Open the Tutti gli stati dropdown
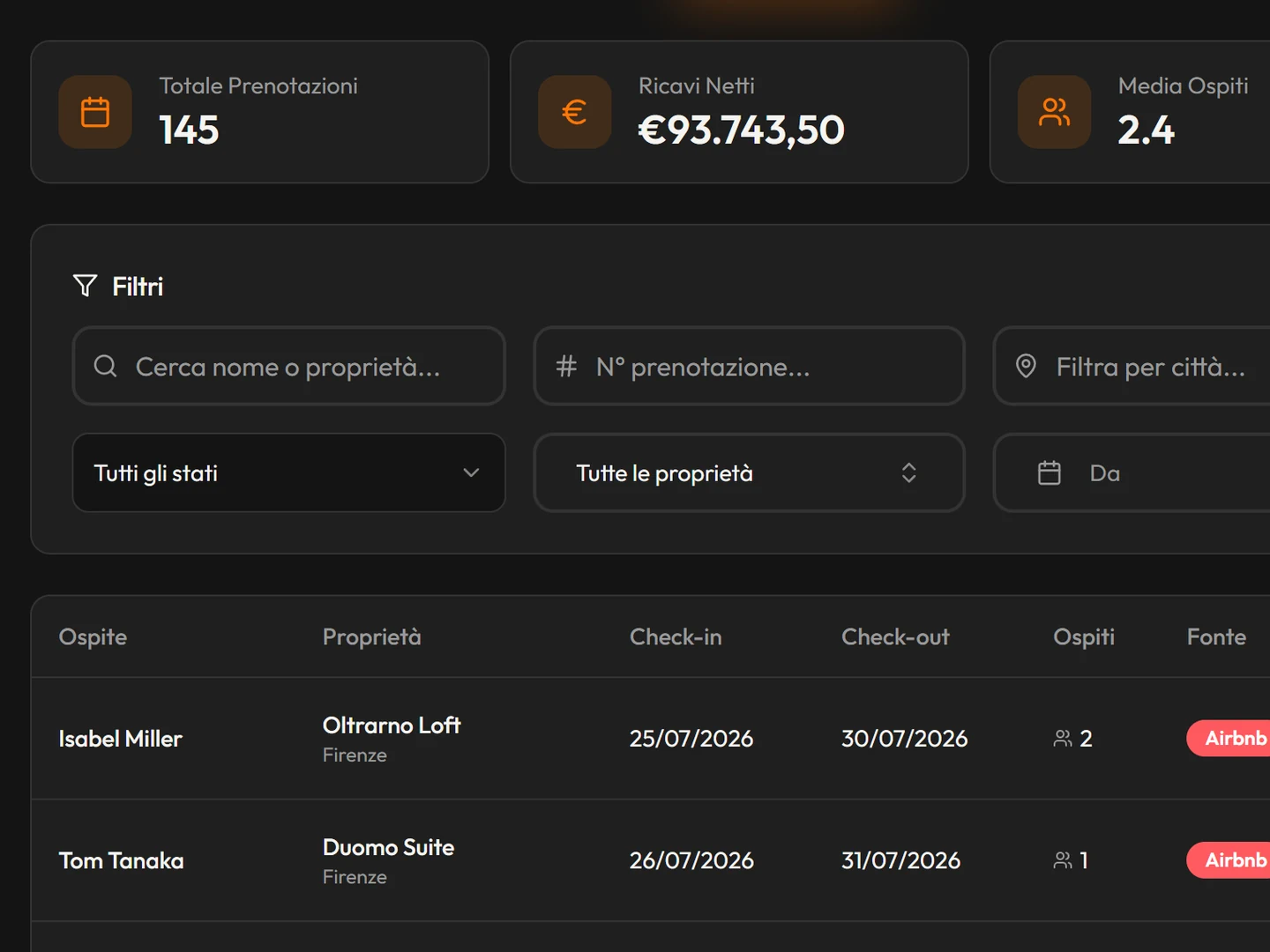This screenshot has height=952, width=1270. (288, 472)
